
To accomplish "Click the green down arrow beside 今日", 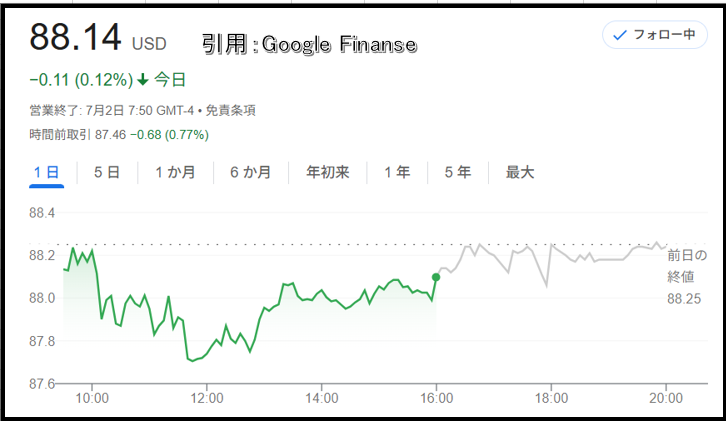I will [x=143, y=80].
